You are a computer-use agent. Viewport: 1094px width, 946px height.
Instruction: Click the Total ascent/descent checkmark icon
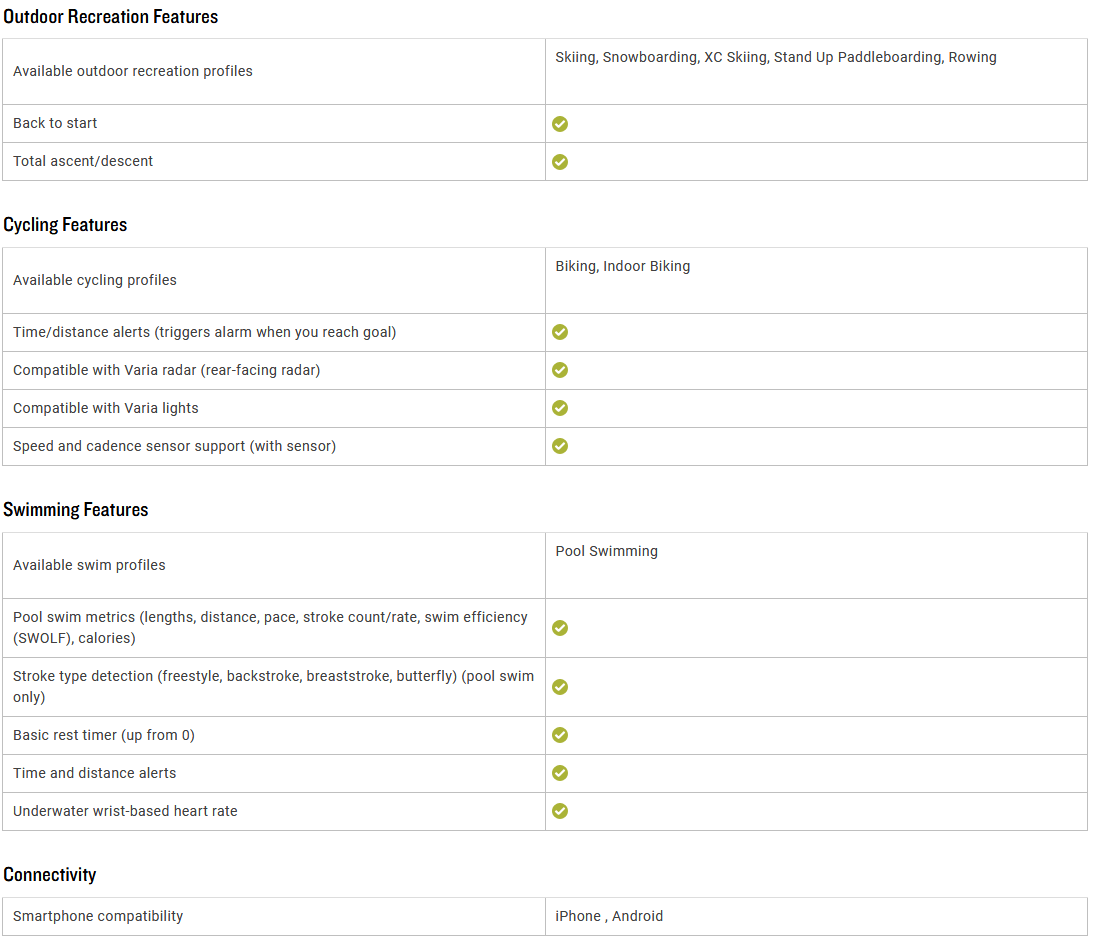coord(560,162)
